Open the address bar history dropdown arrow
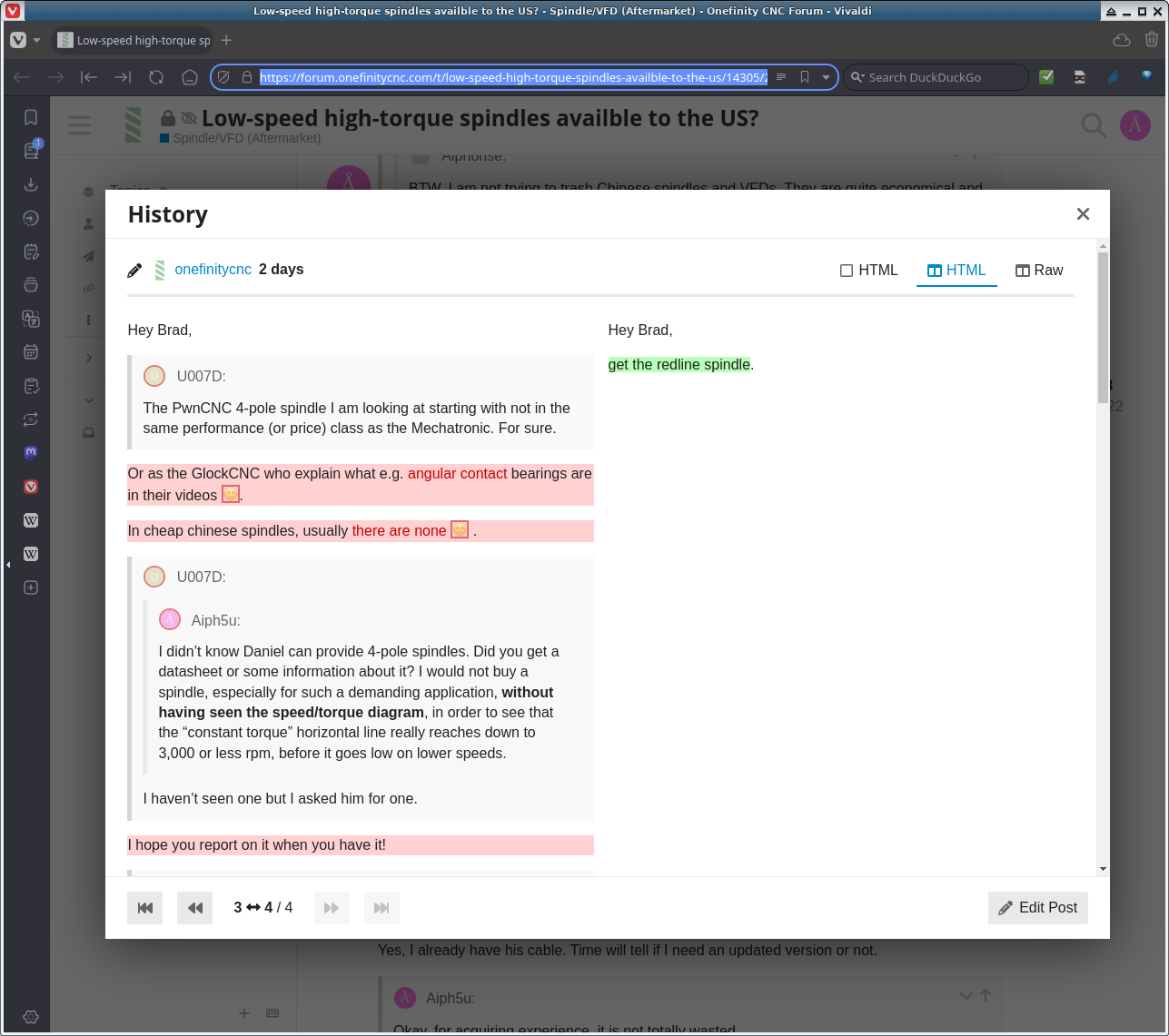Screen dimensions: 1169x1036 pyautogui.click(x=826, y=77)
